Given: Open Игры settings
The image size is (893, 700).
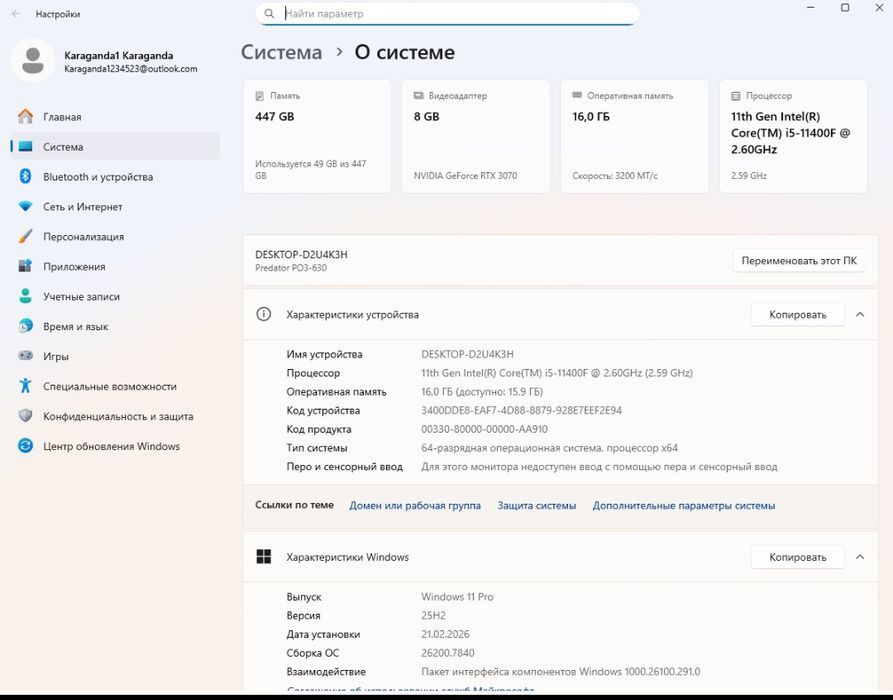Looking at the screenshot, I should click(55, 357).
